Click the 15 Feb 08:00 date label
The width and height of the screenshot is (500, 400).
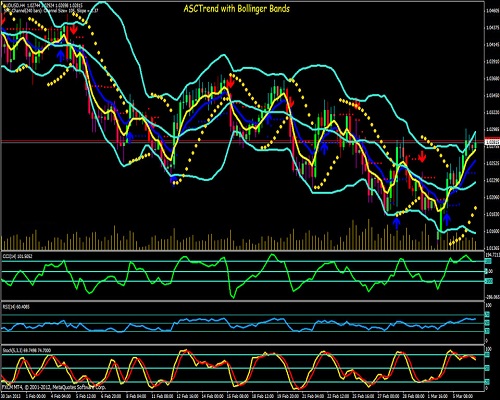tap(238, 396)
